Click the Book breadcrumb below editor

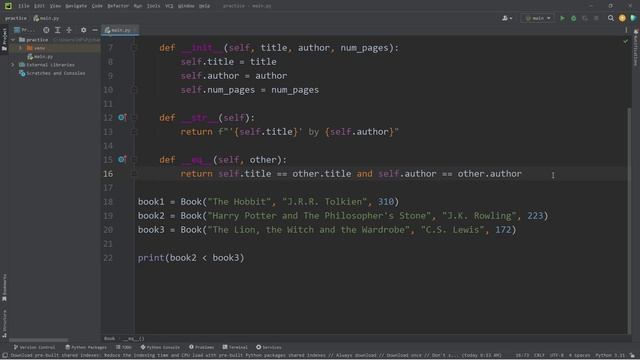(109, 338)
